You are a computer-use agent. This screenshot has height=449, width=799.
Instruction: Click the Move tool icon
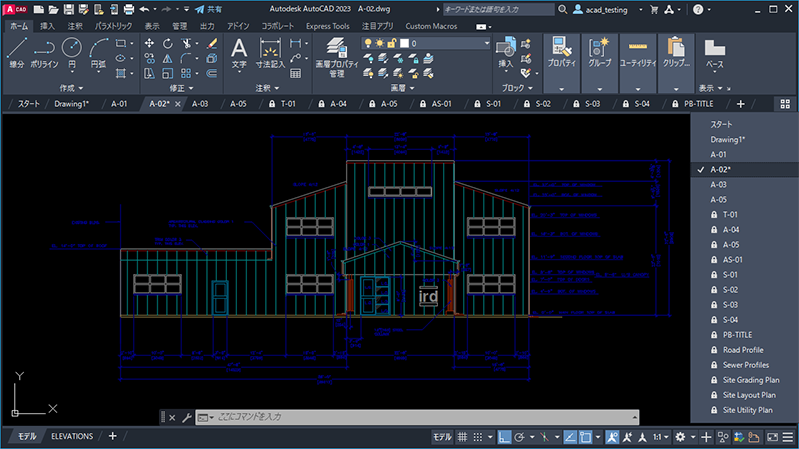(x=149, y=43)
